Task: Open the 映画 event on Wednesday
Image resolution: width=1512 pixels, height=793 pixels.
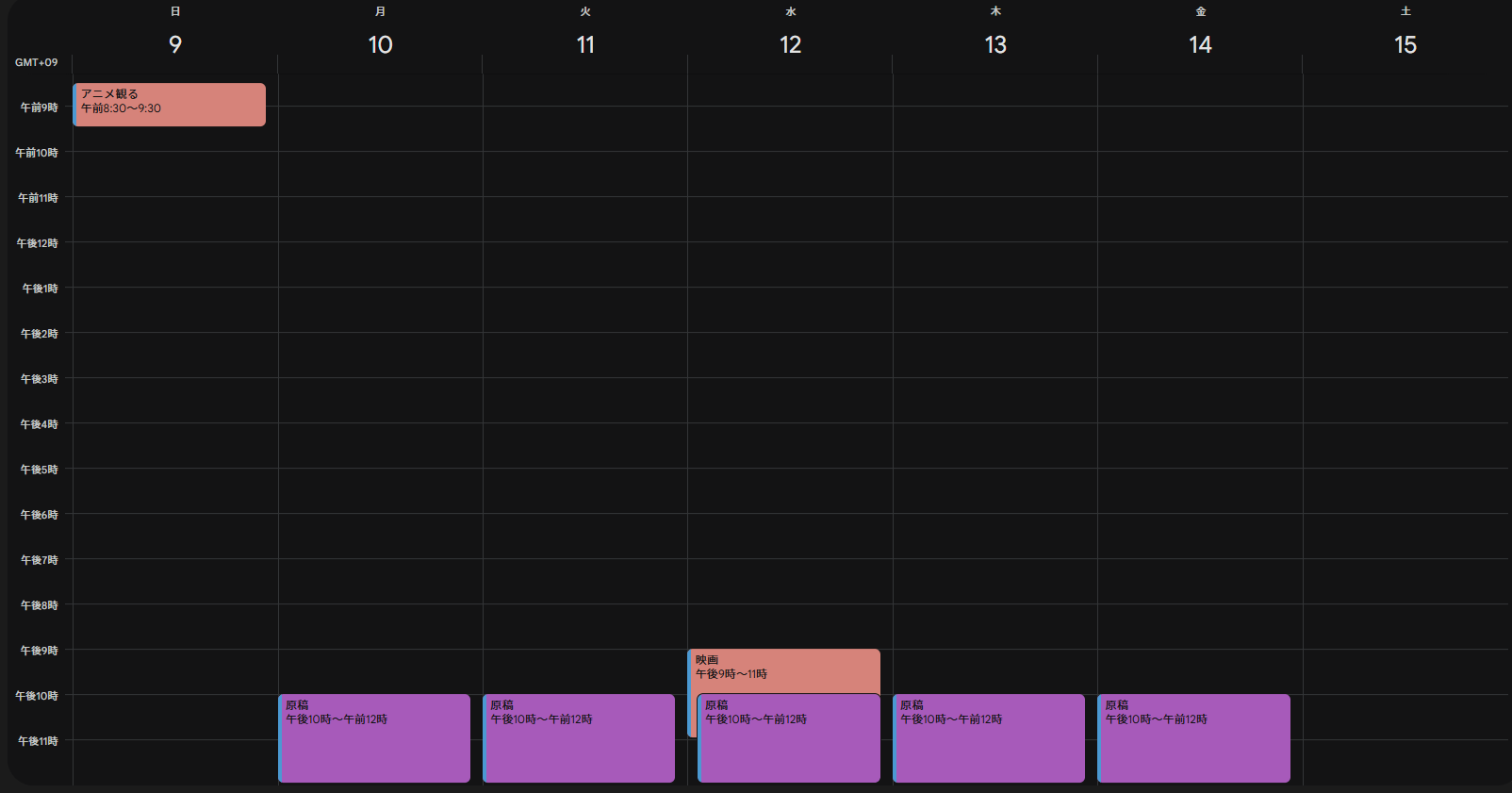Action: coord(784,669)
